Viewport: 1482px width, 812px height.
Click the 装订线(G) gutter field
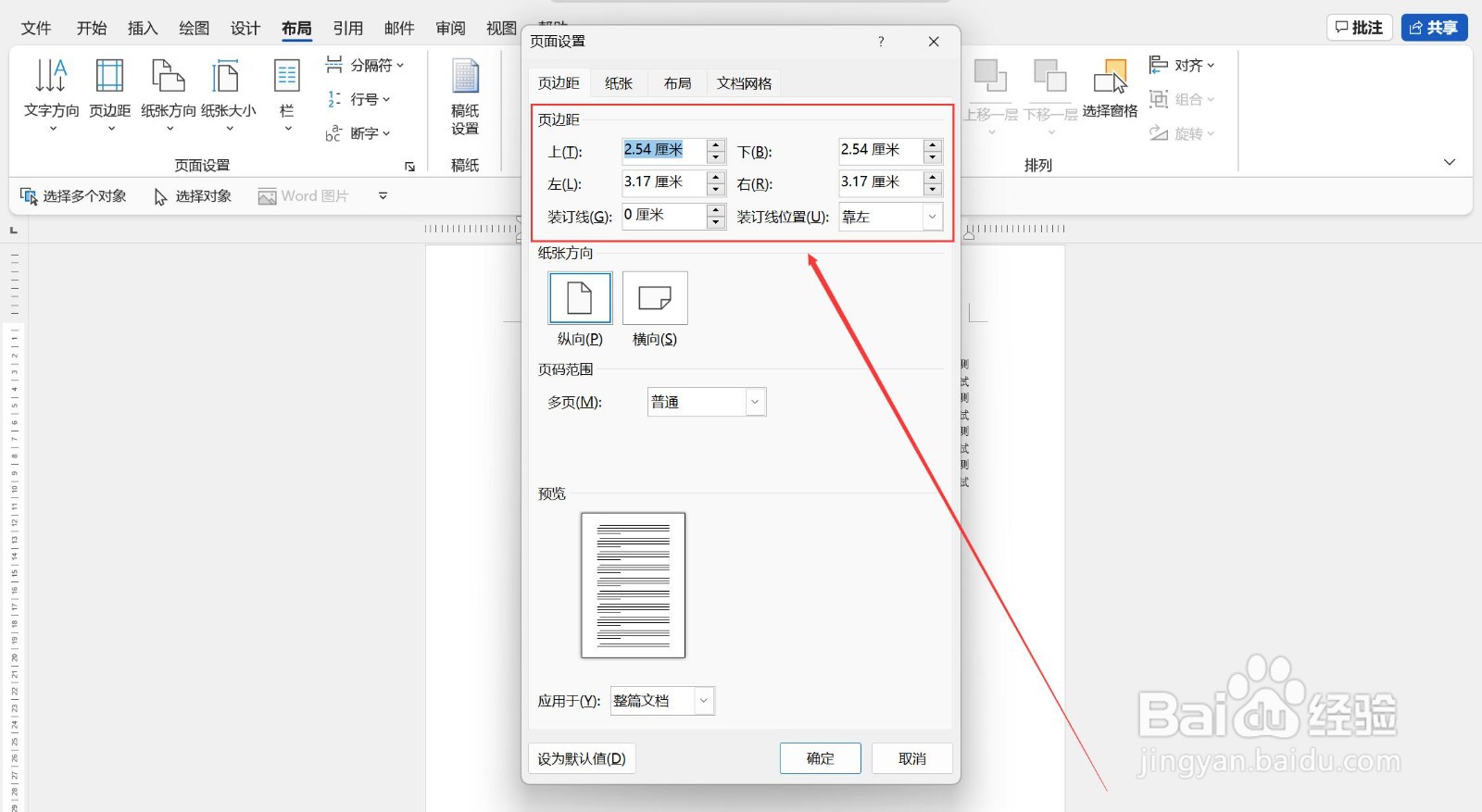pyautogui.click(x=664, y=216)
